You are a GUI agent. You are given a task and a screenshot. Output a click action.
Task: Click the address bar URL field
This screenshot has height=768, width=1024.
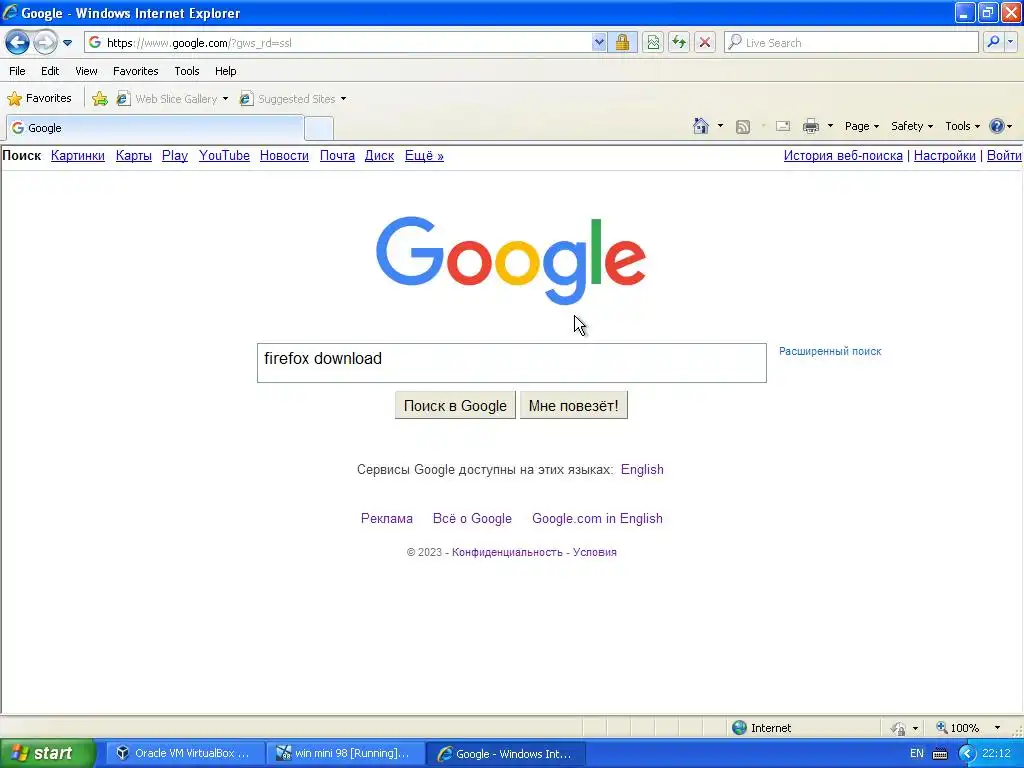(340, 43)
